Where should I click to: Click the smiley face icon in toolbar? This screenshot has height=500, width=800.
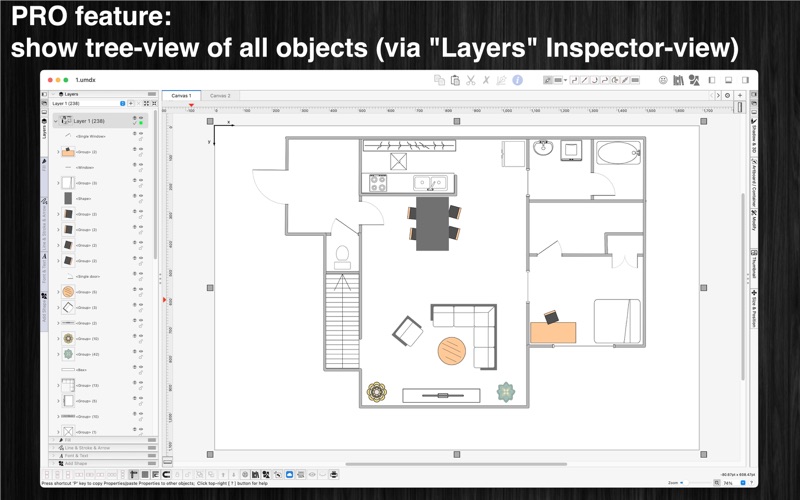[663, 80]
